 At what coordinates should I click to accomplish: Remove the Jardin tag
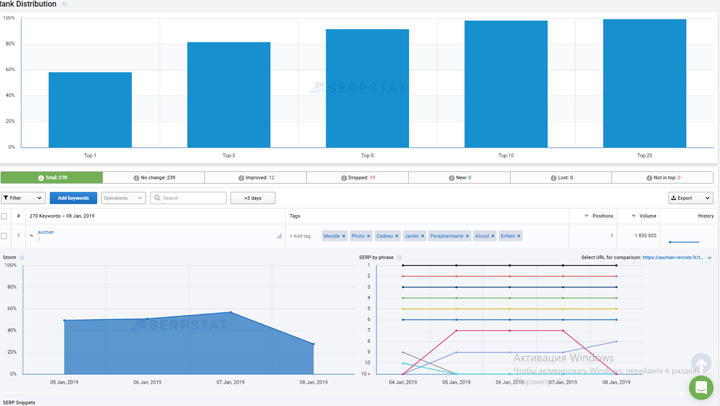pyautogui.click(x=422, y=236)
